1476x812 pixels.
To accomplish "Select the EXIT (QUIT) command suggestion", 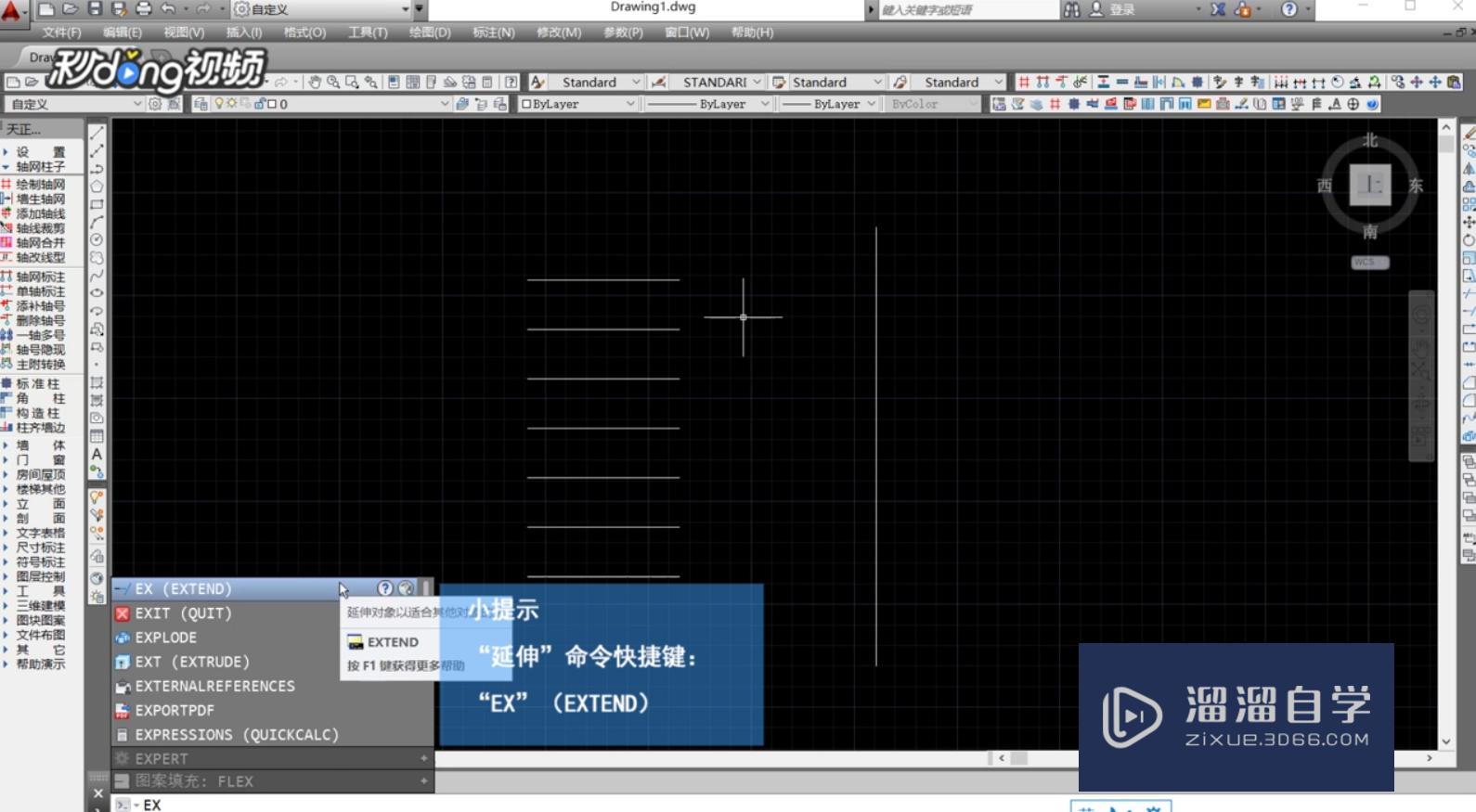I will coord(273,613).
